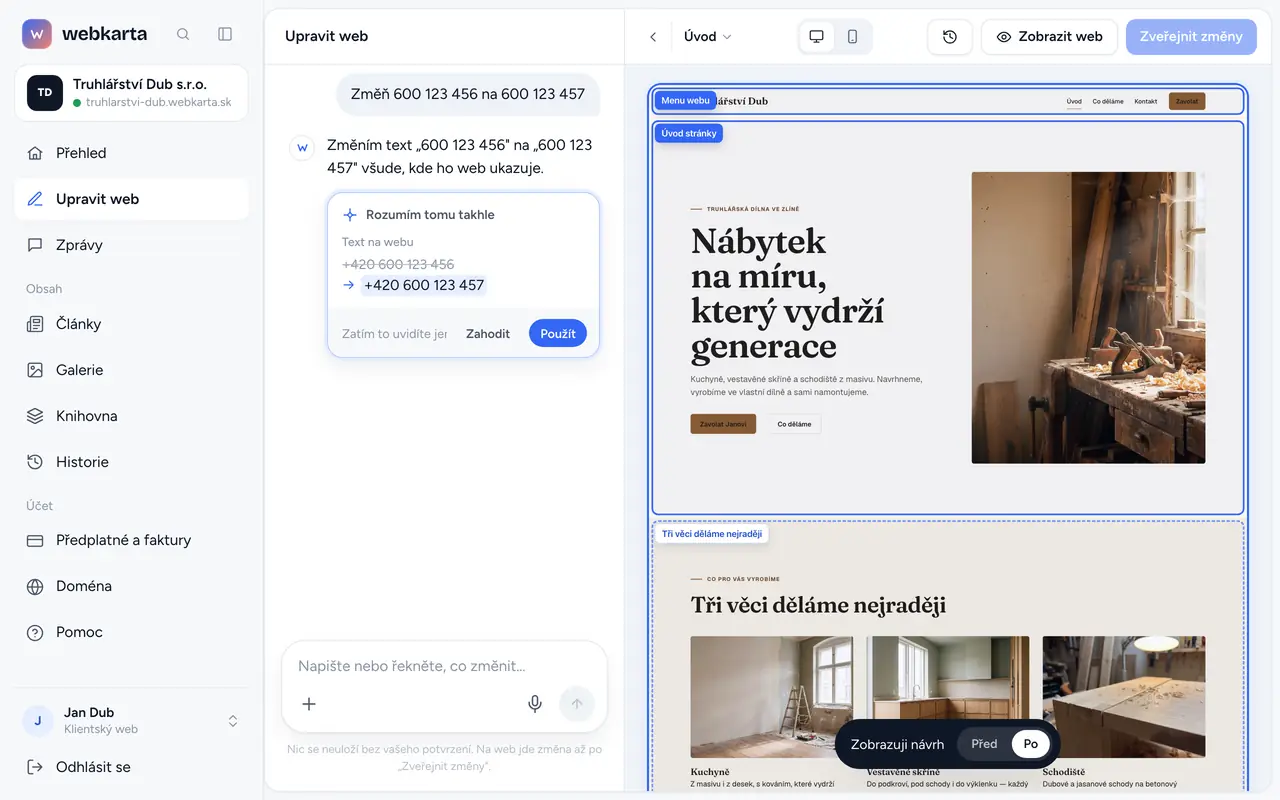Click the Co děláme button in preview
1280x800 pixels.
[x=794, y=424]
